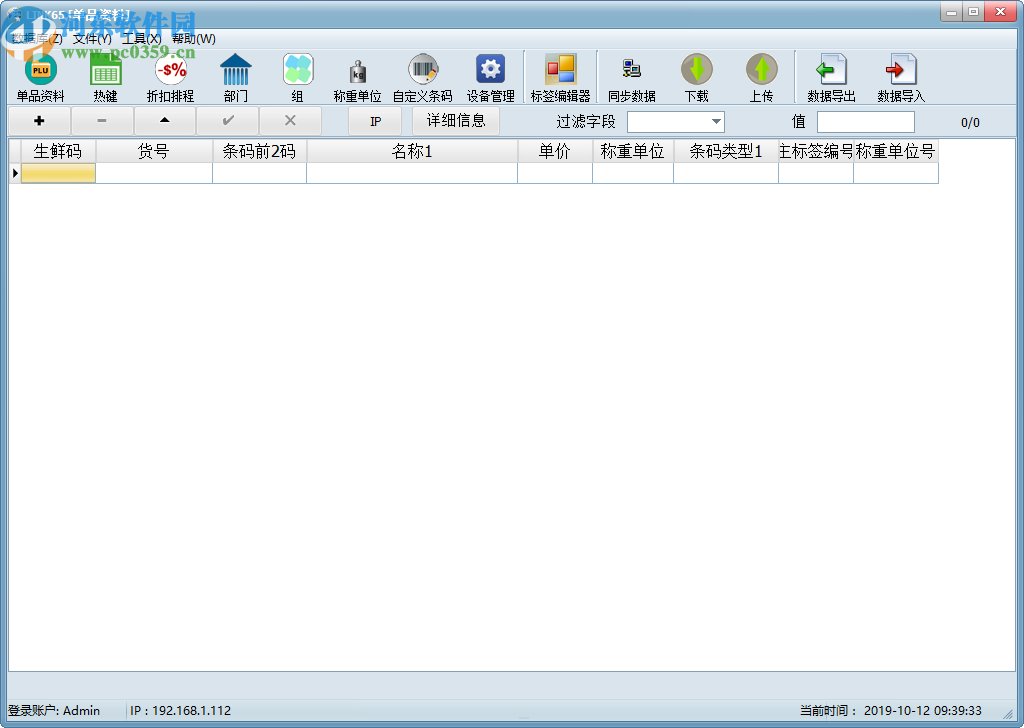Image resolution: width=1024 pixels, height=728 pixels.
Task: Launch the 标签编辑器 label editor
Action: click(x=561, y=75)
